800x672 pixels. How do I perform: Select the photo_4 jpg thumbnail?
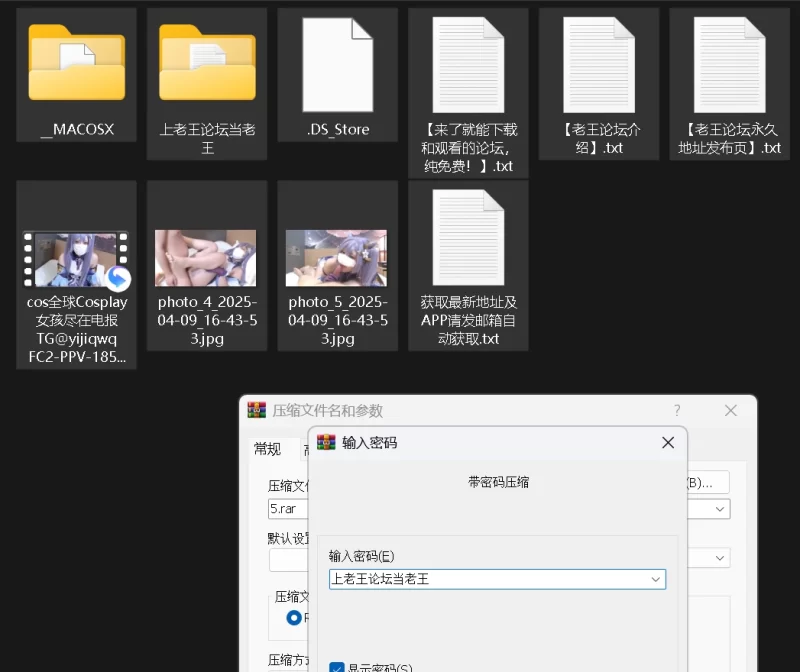point(206,258)
